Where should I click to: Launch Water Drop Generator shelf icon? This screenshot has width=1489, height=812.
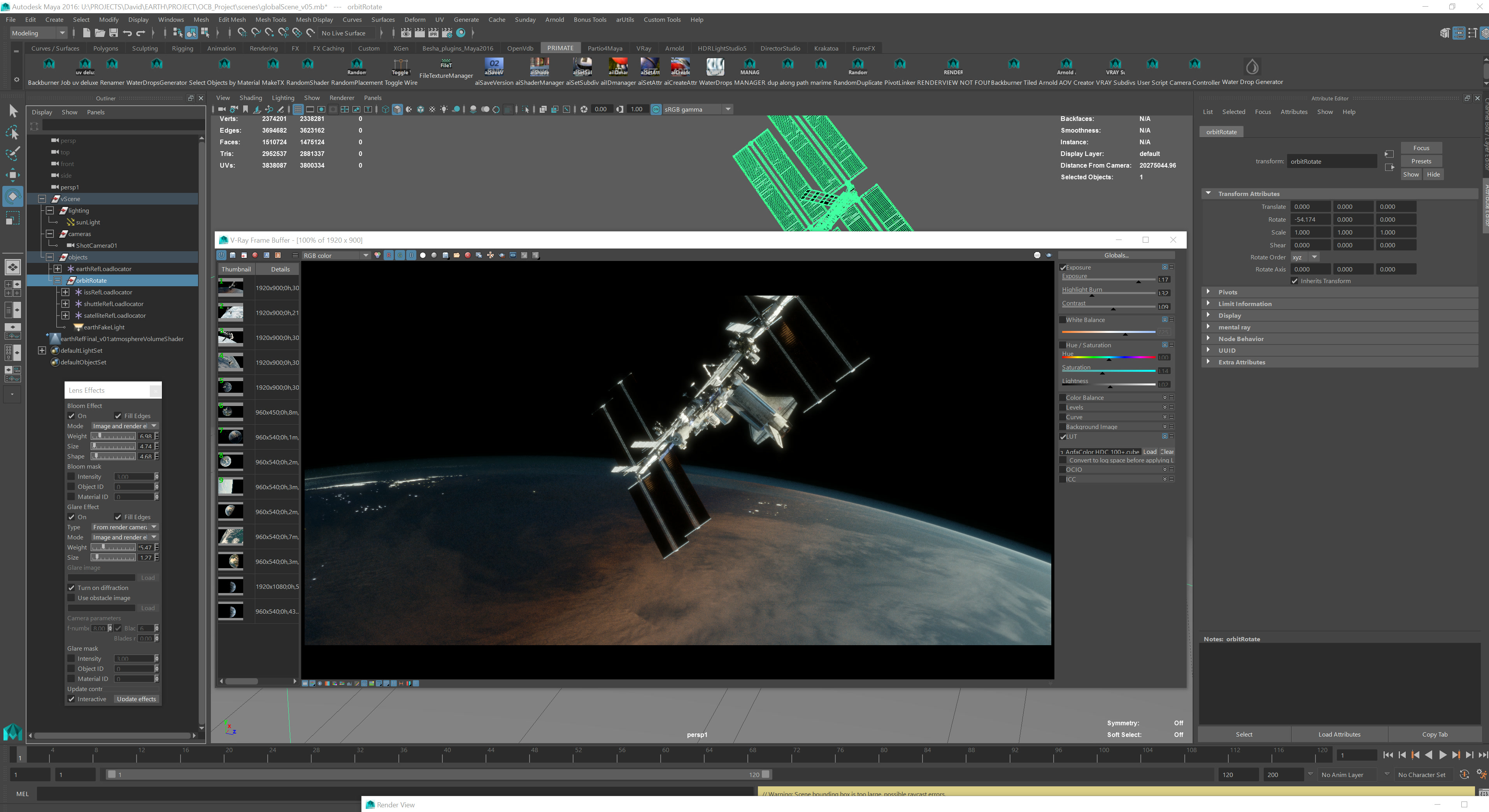1252,68
